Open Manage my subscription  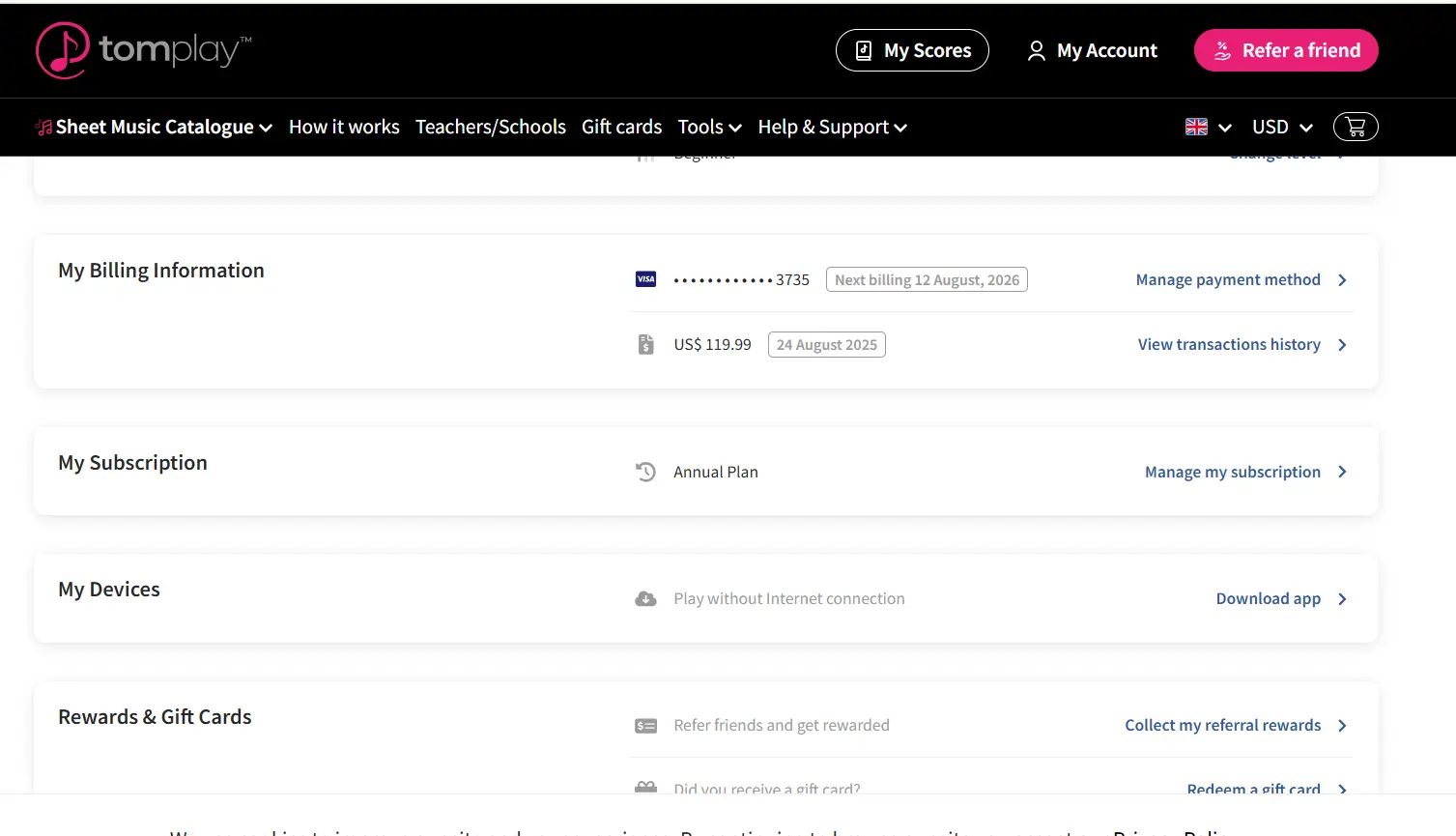tap(1233, 472)
